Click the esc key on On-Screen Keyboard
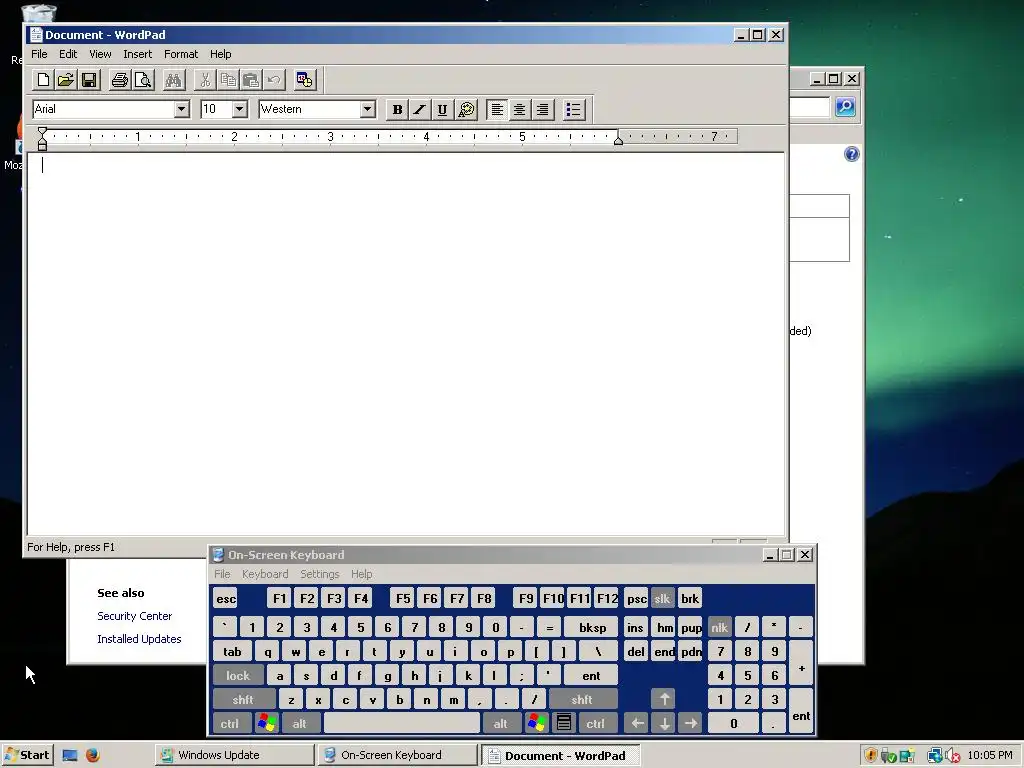Screen dimensions: 1024x768 [226, 598]
